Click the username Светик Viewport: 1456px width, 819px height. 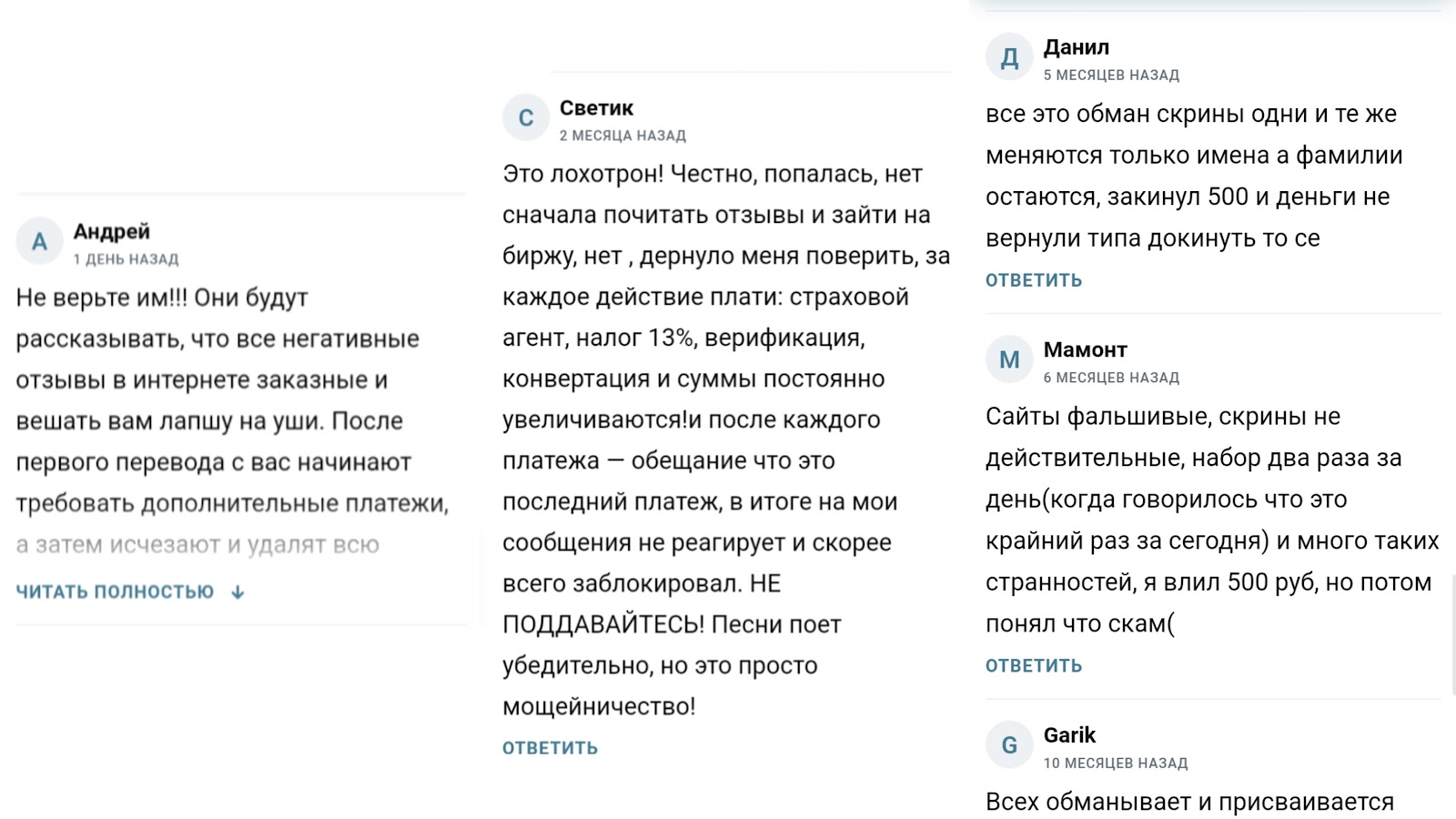click(x=596, y=107)
